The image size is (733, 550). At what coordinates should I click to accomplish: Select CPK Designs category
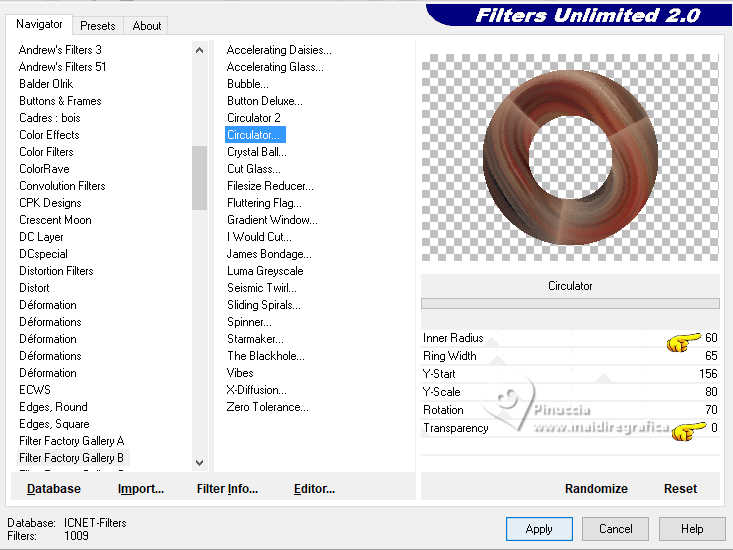pos(50,203)
